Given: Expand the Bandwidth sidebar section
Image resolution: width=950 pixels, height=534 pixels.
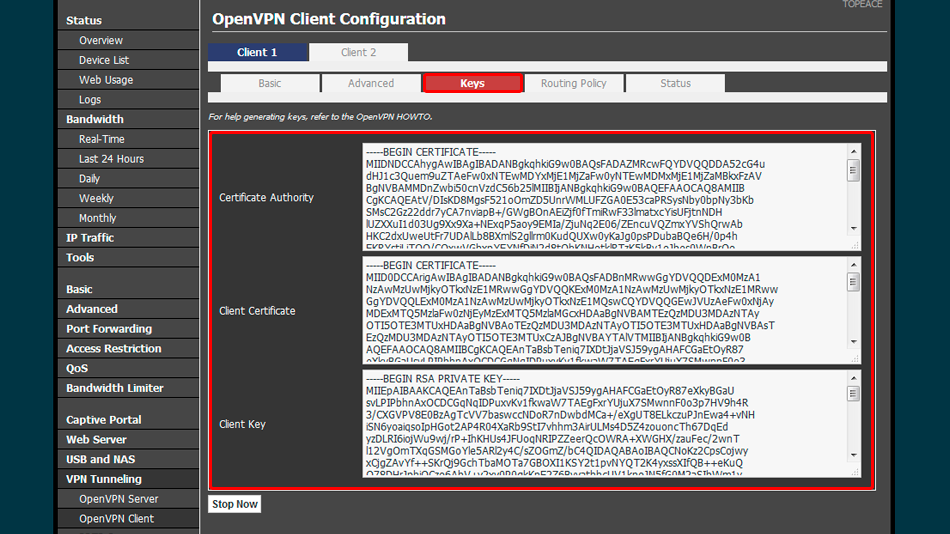Looking at the screenshot, I should point(95,119).
